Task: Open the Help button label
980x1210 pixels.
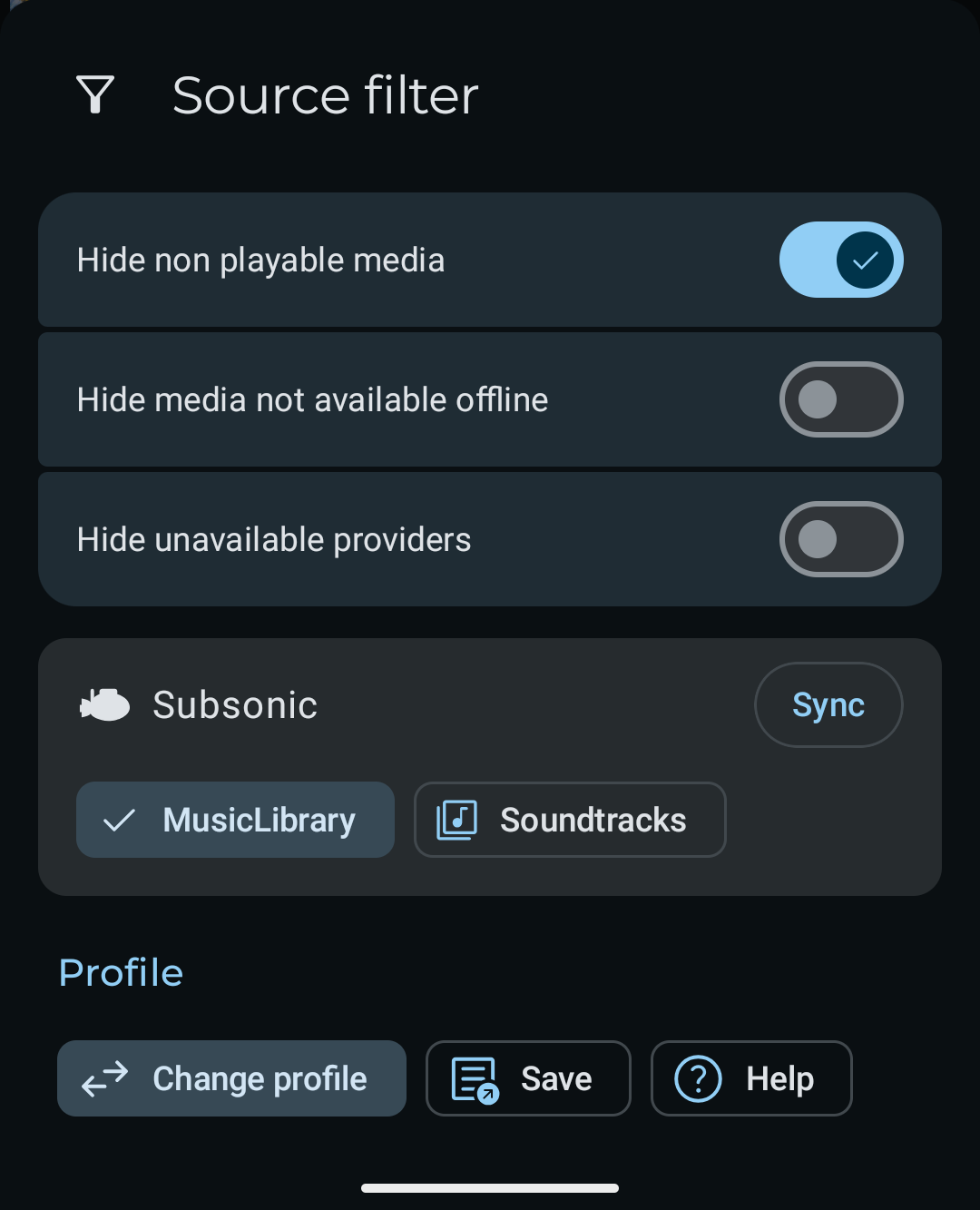Action: tap(779, 1079)
